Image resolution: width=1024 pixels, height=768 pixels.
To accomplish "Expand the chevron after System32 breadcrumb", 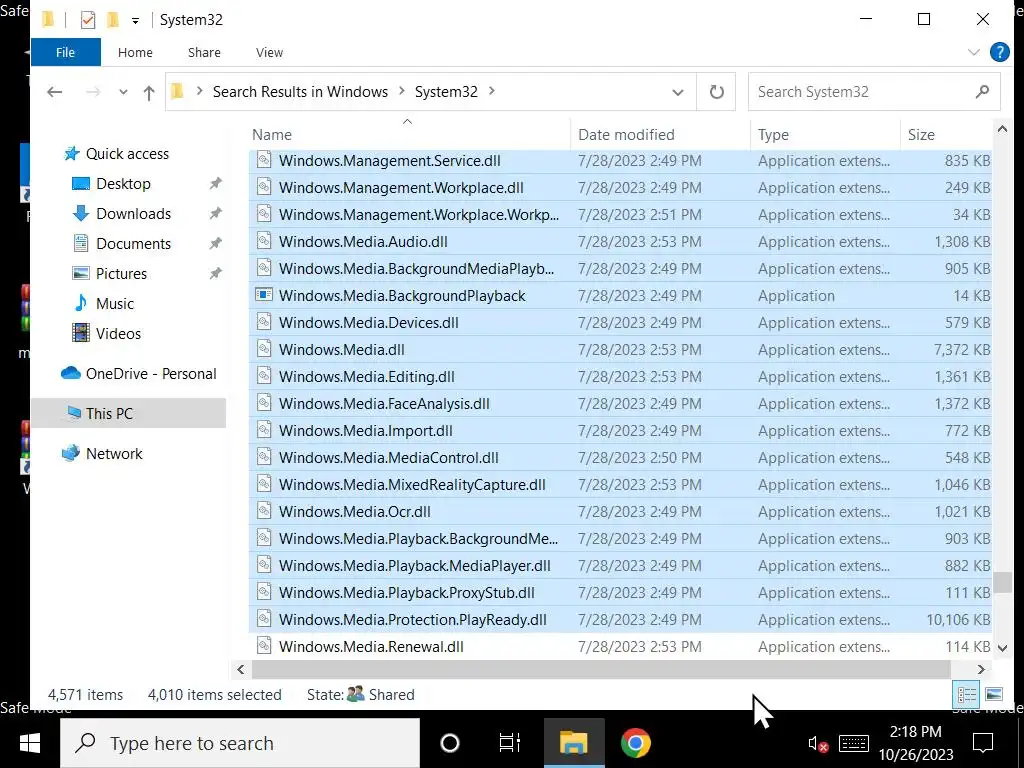I will (x=492, y=91).
